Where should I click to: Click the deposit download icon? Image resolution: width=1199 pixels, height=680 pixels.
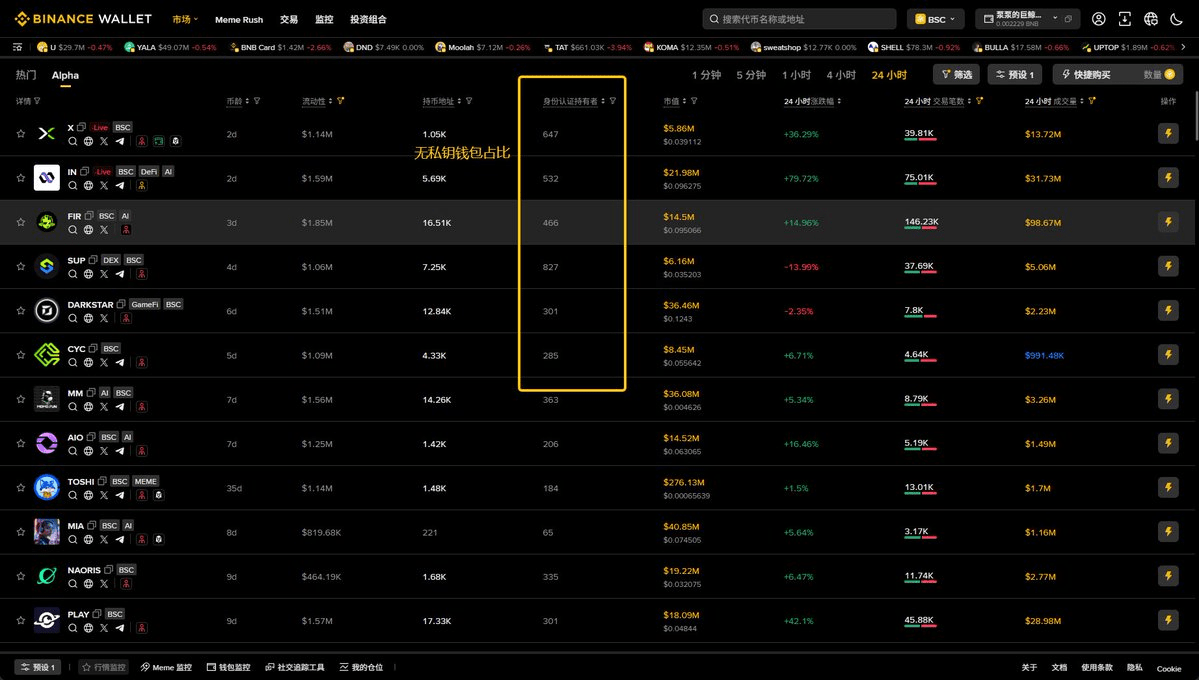(1125, 19)
